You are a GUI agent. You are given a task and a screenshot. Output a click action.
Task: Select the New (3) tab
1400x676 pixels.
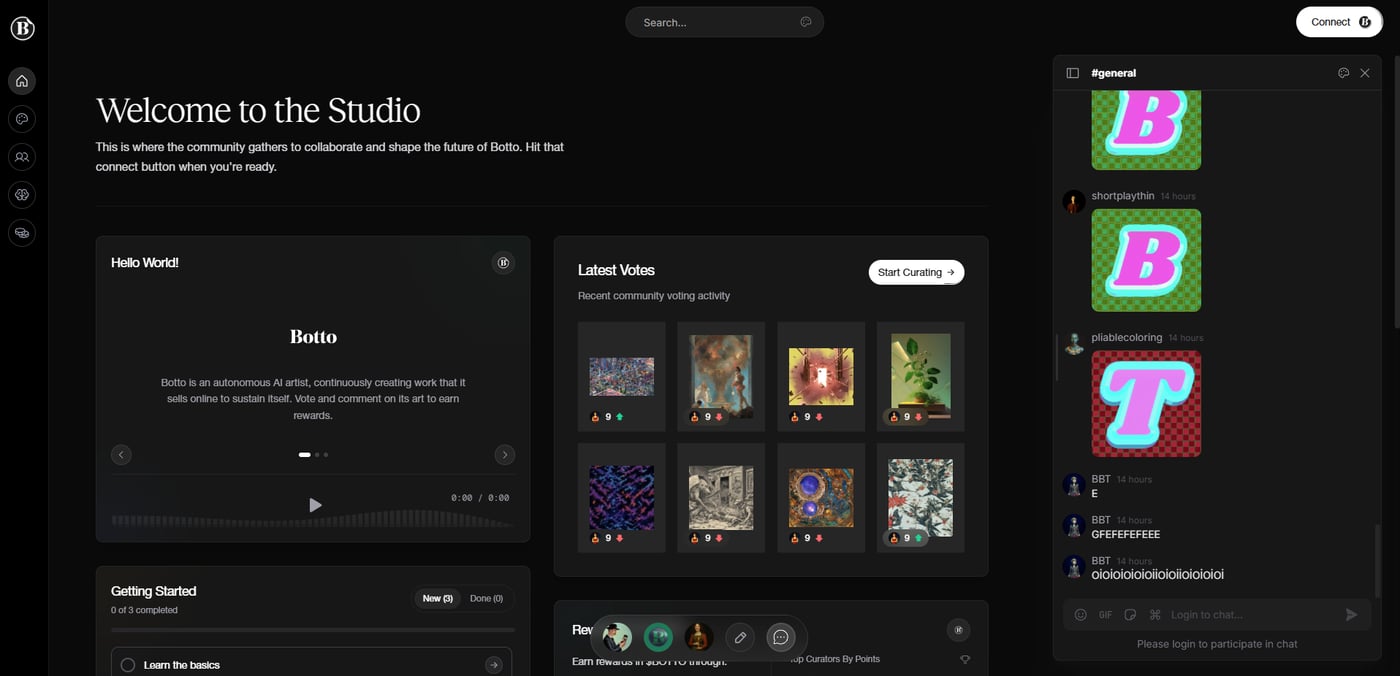437,598
